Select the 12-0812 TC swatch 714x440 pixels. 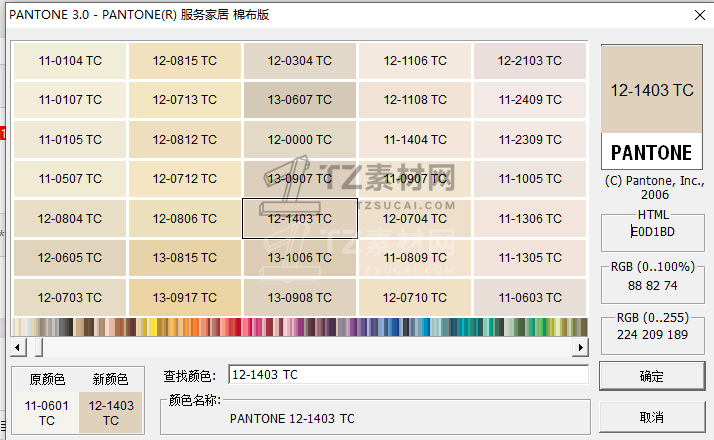click(x=185, y=140)
